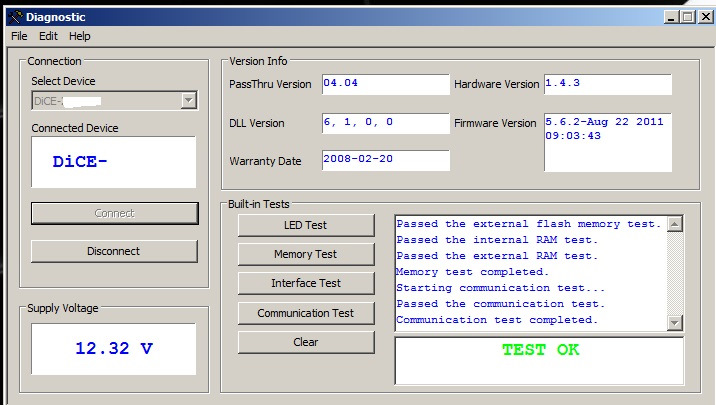Click the Firmware Version text box

[x=608, y=142]
